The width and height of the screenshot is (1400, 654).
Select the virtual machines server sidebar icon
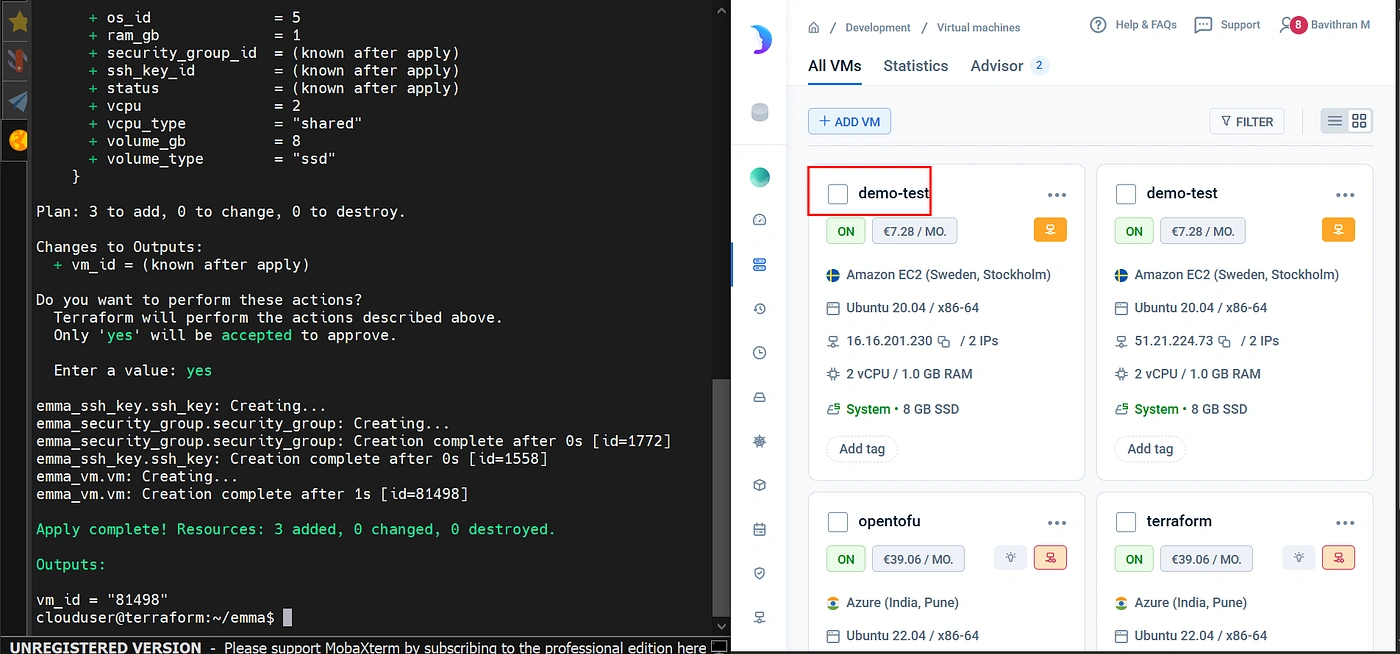(x=759, y=265)
